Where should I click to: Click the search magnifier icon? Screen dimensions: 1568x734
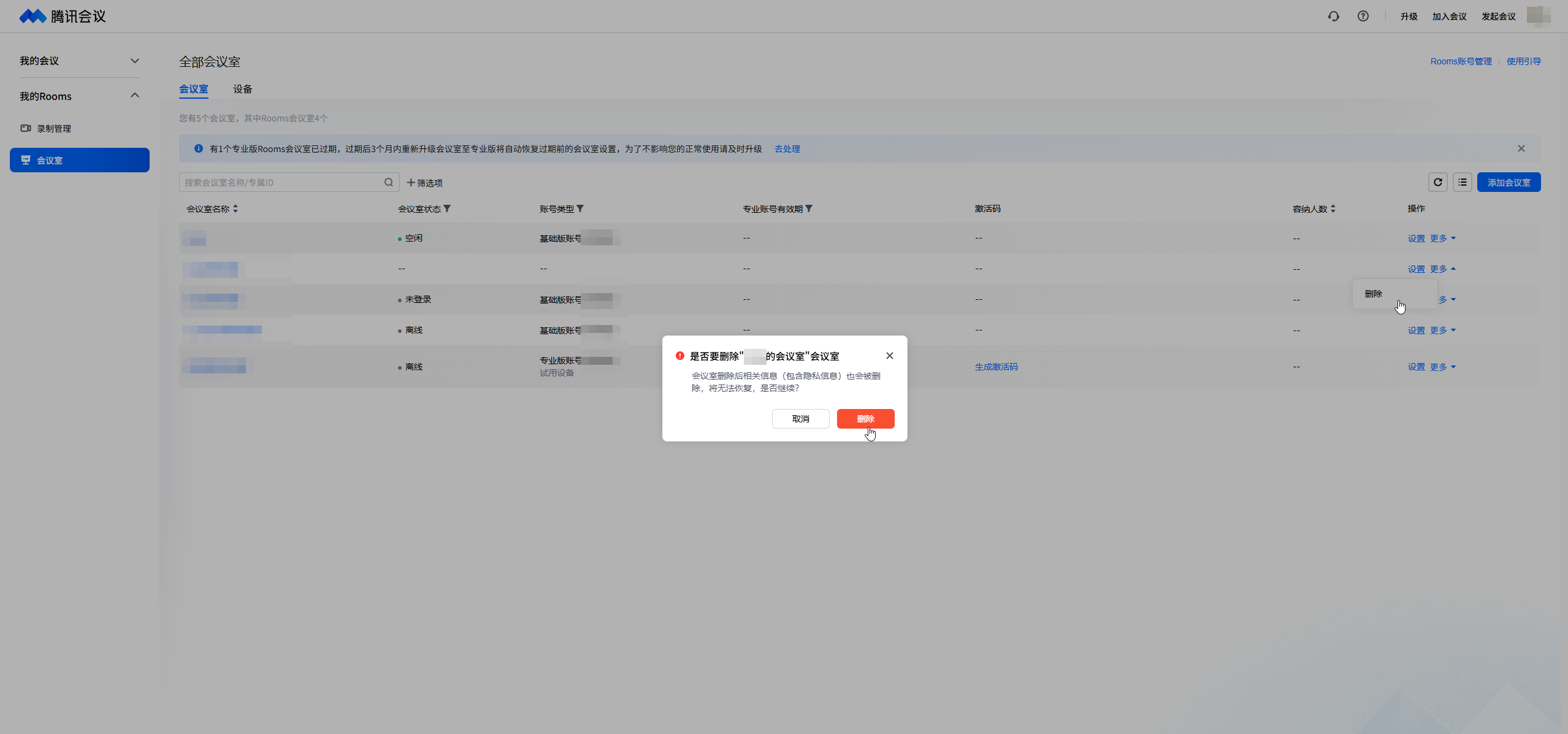pos(388,182)
